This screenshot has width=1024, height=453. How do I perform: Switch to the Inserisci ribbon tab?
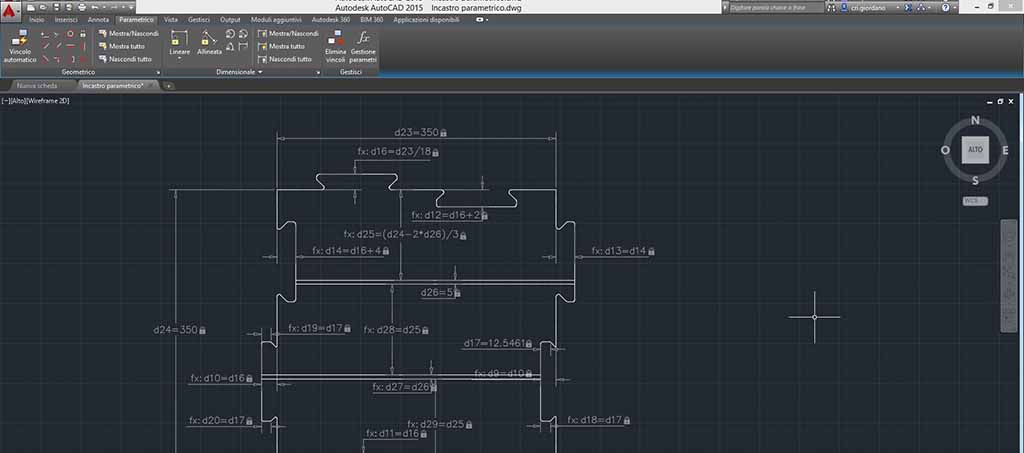[x=66, y=20]
